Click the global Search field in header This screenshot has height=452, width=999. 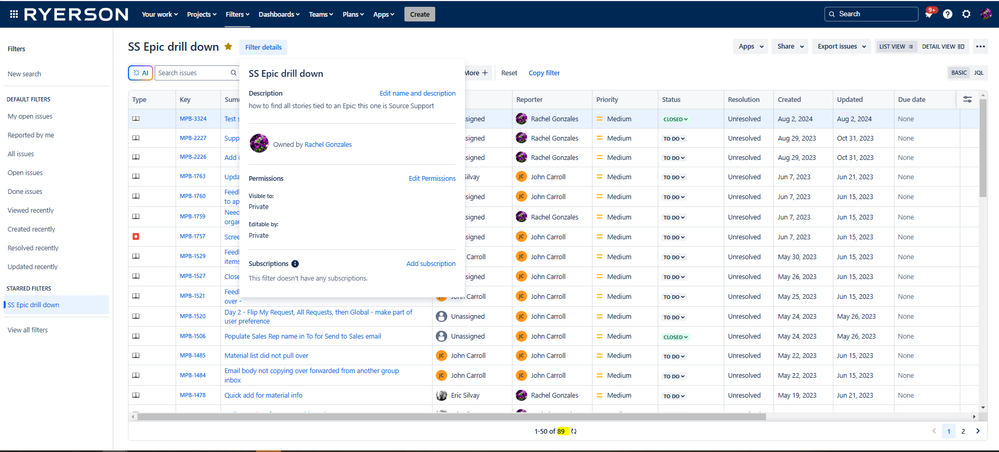pos(871,14)
